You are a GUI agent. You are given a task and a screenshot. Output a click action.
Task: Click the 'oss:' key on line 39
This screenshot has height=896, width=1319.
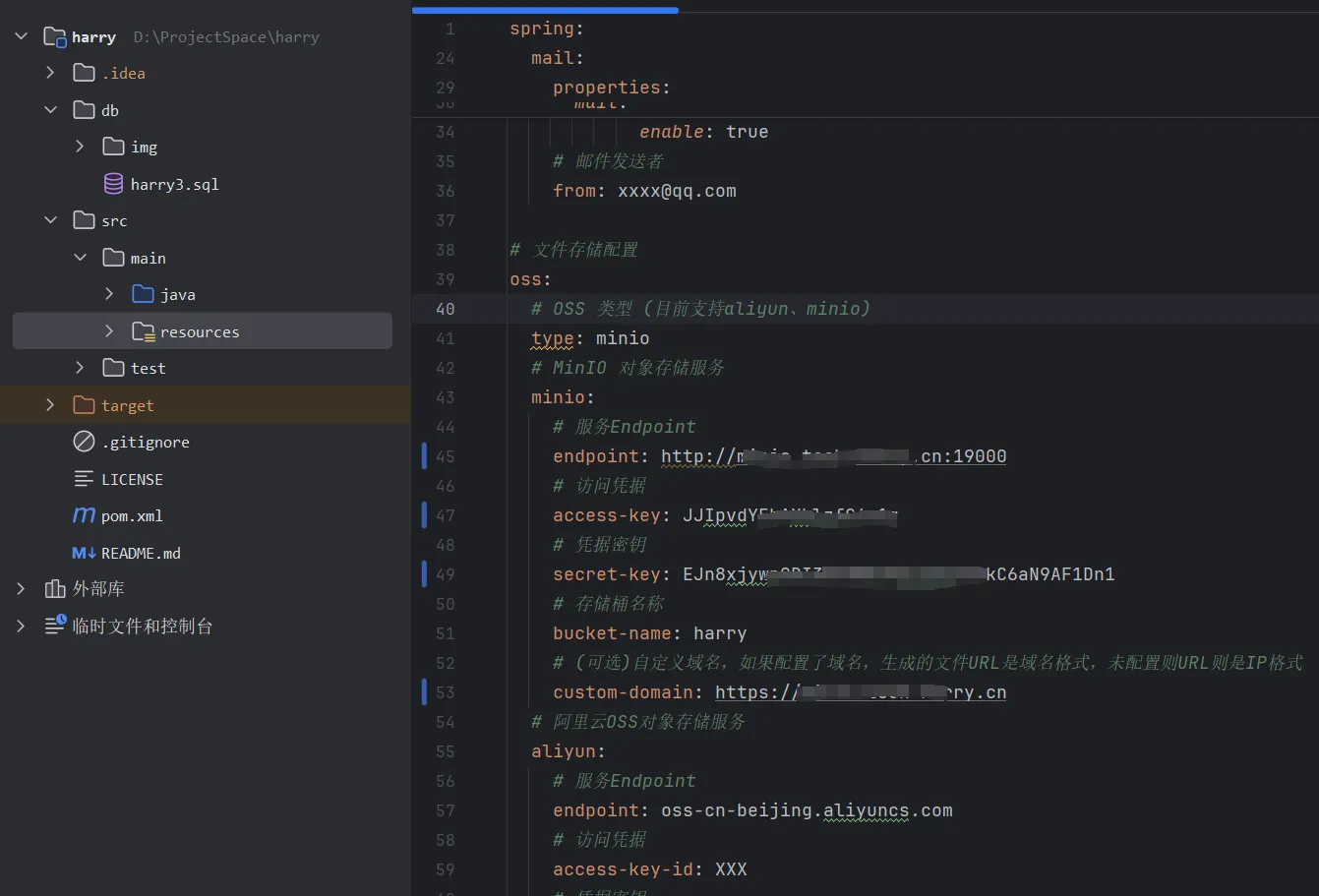[530, 279]
